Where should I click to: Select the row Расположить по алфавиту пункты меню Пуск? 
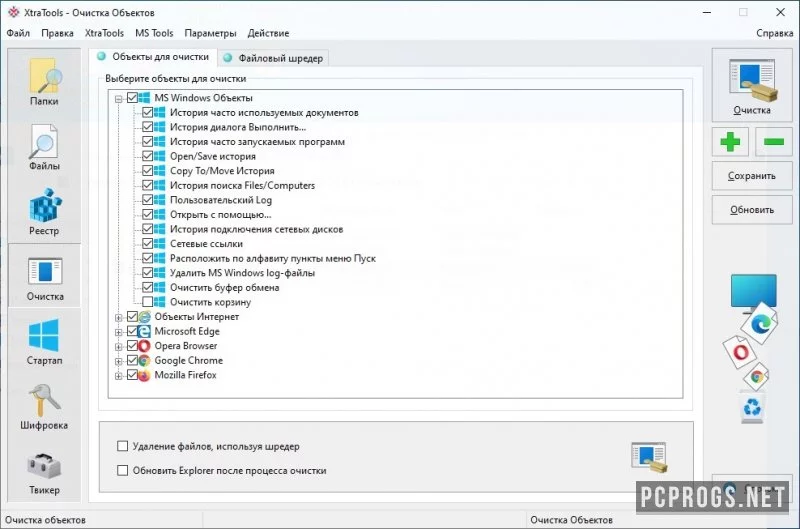(273, 259)
